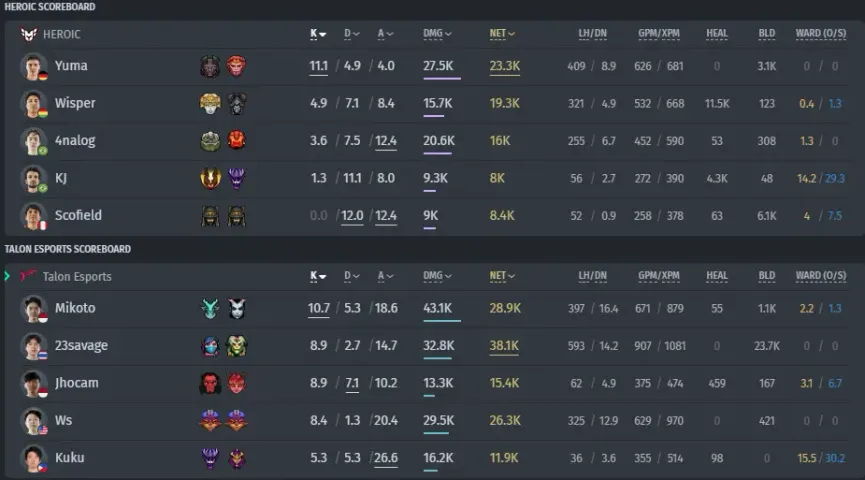Click Jhocam's red first hero icon
Image resolution: width=865 pixels, height=480 pixels.
pyautogui.click(x=210, y=383)
